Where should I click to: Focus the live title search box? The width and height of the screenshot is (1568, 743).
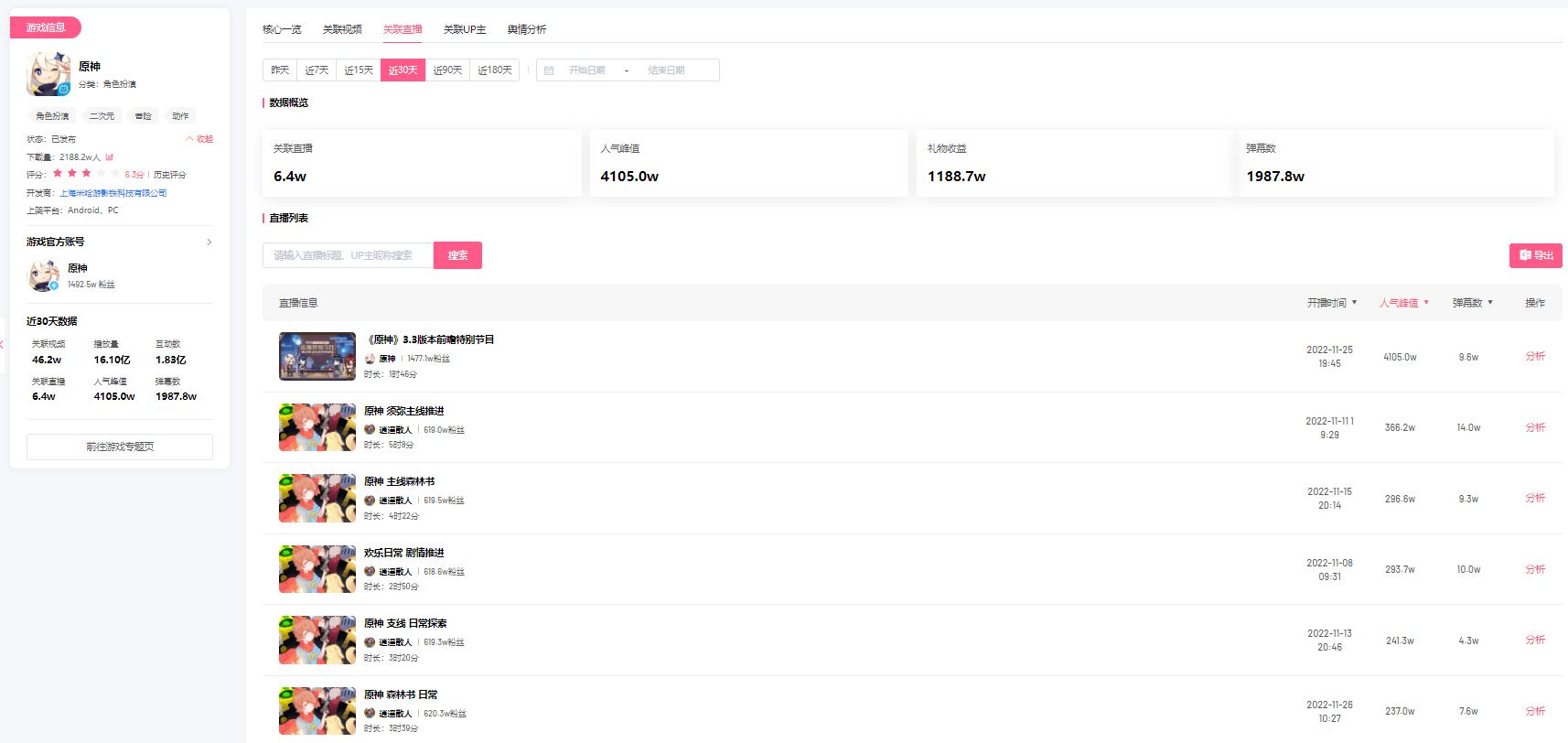click(x=348, y=255)
